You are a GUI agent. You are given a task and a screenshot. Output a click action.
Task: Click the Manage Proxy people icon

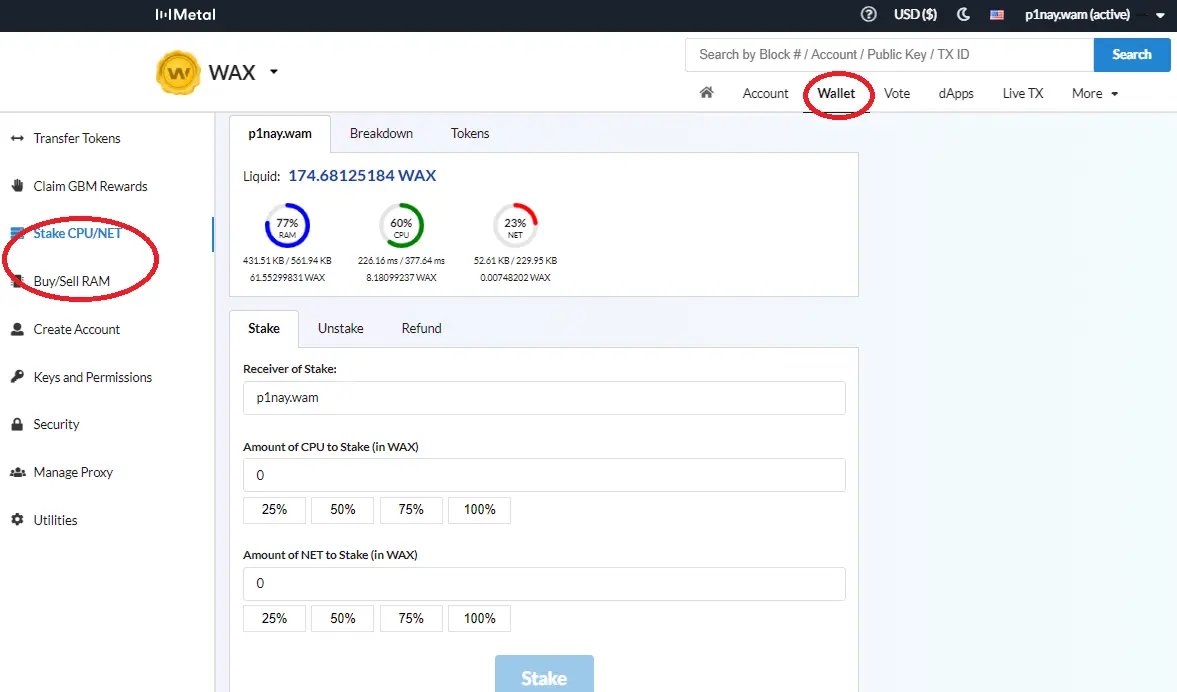[x=17, y=472]
